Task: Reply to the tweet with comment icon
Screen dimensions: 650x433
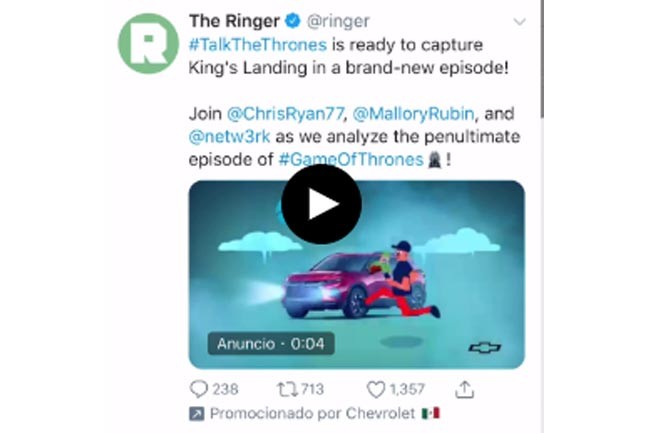Action: (199, 389)
